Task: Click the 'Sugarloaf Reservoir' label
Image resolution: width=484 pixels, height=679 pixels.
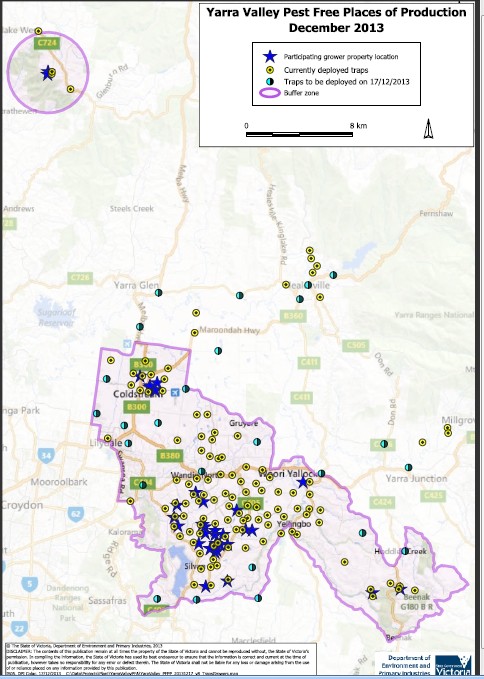Action: click(56, 317)
